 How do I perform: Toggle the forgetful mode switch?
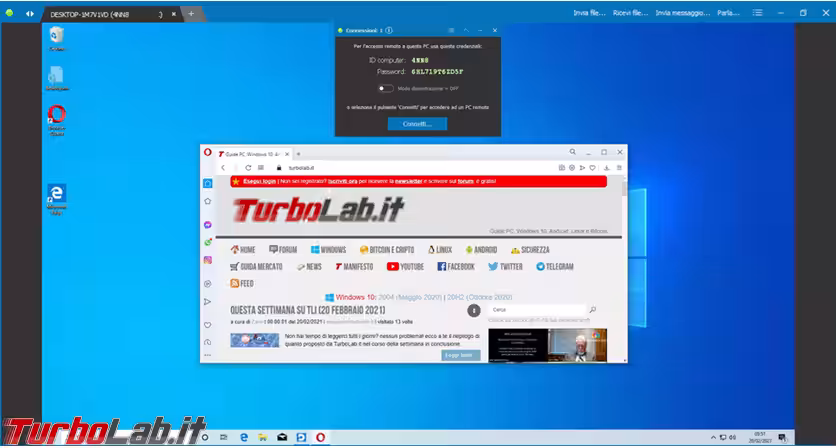click(385, 89)
